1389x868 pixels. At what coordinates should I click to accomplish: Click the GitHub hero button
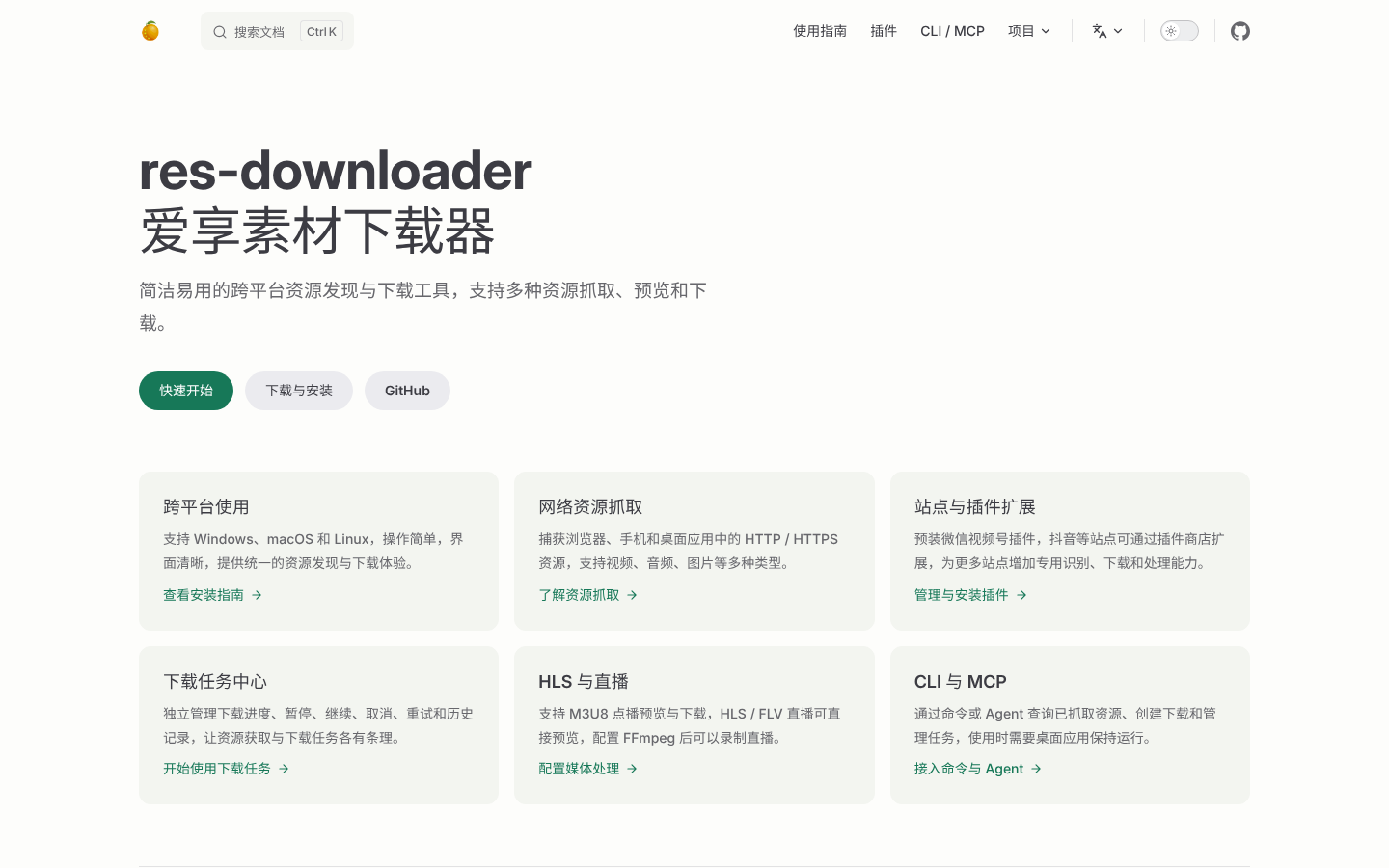click(407, 391)
